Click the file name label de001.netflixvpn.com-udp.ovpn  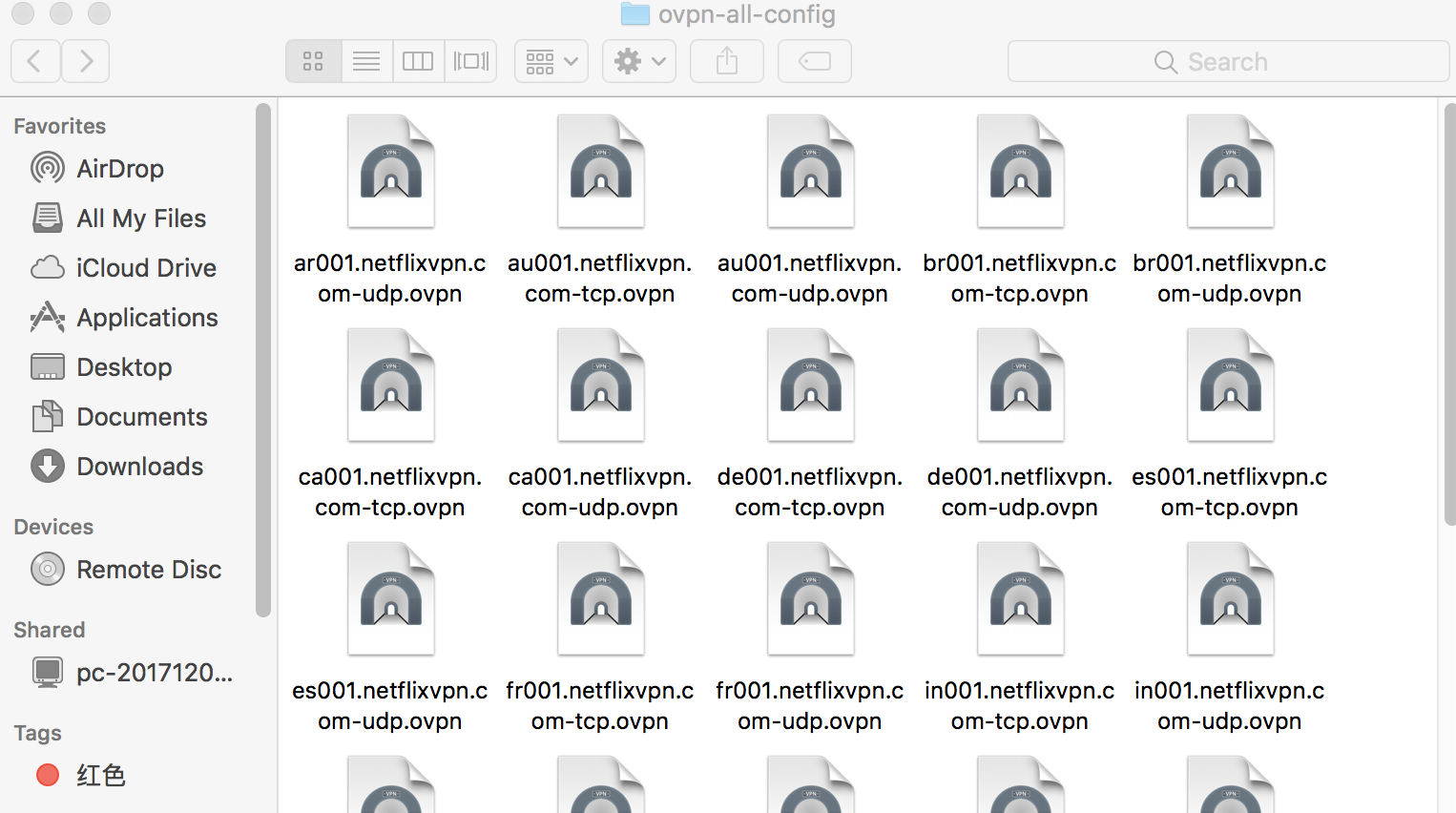(1020, 492)
